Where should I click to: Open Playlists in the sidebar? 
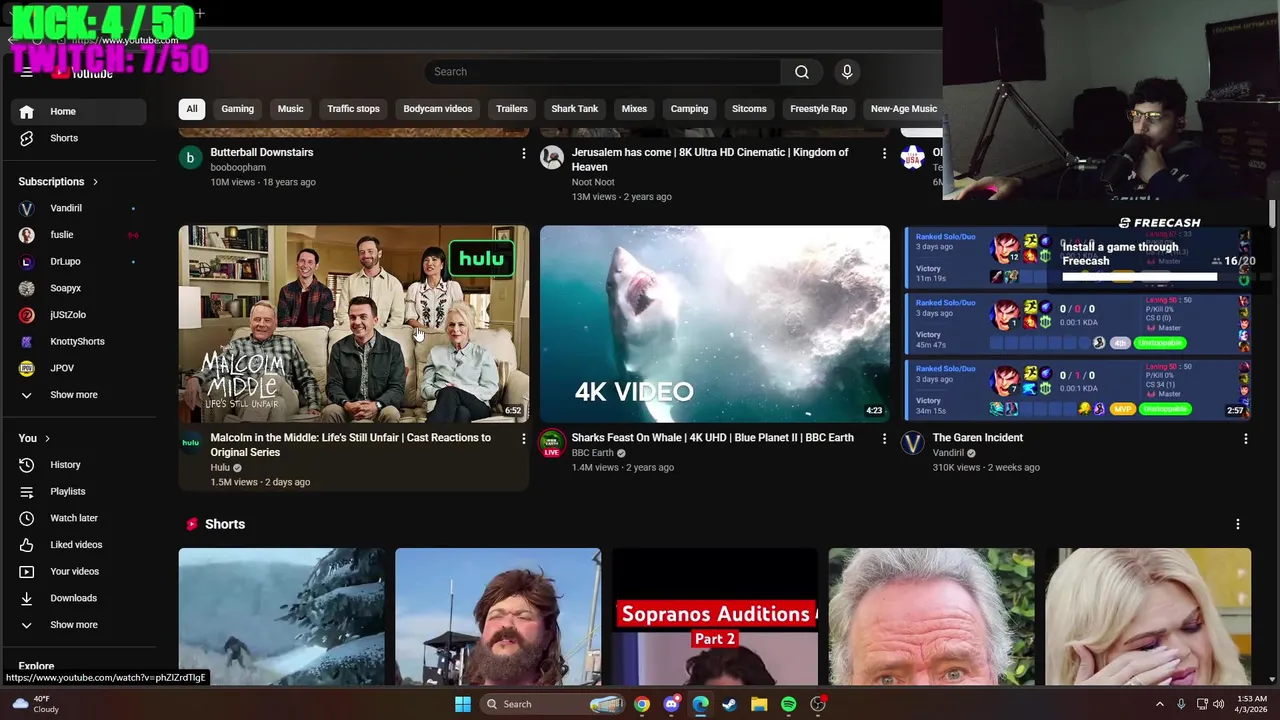[x=78, y=491]
